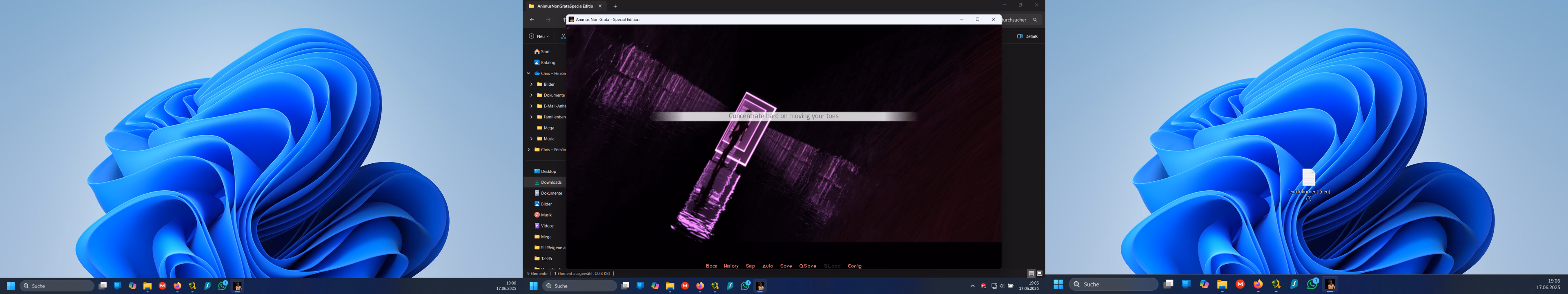Open the Save menu in the game

(786, 266)
